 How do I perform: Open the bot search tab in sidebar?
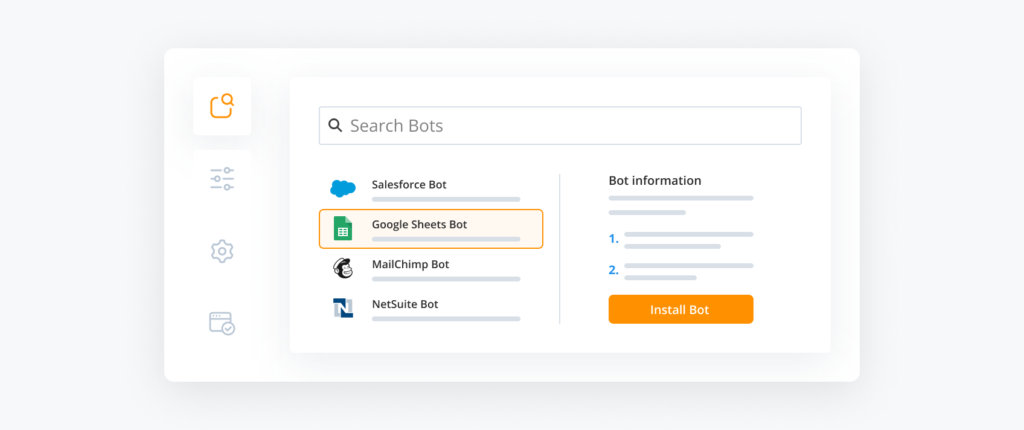pos(222,106)
